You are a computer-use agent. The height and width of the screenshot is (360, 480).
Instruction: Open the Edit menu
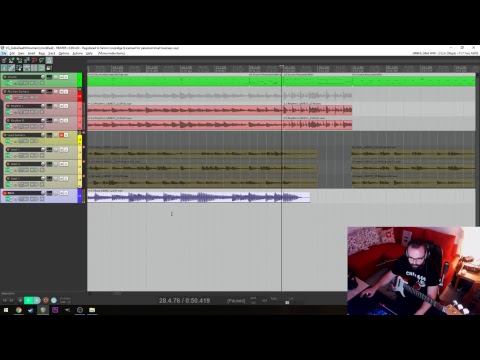pos(12,53)
